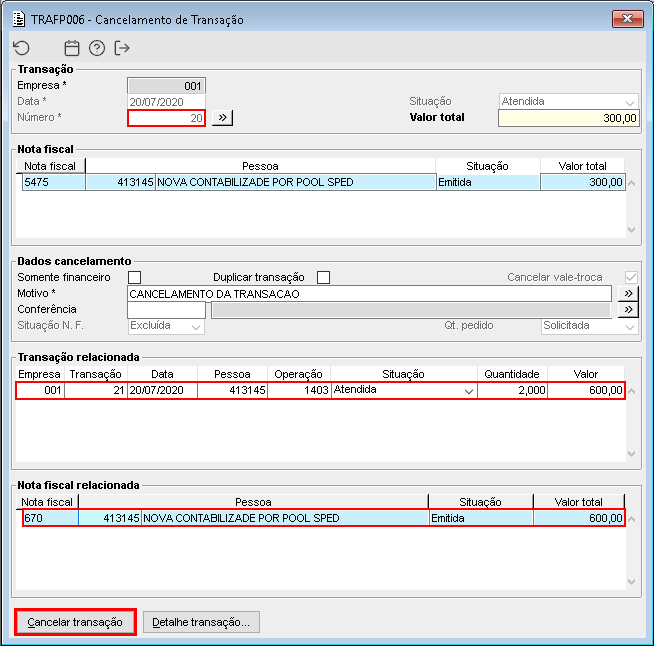Click the Valor total column header in Nota fiscal grid
The image size is (654, 646).
point(583,166)
